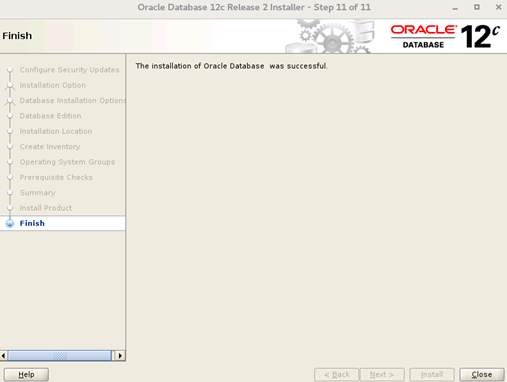507x382 pixels.
Task: Close the window with title bar X
Action: click(x=499, y=7)
